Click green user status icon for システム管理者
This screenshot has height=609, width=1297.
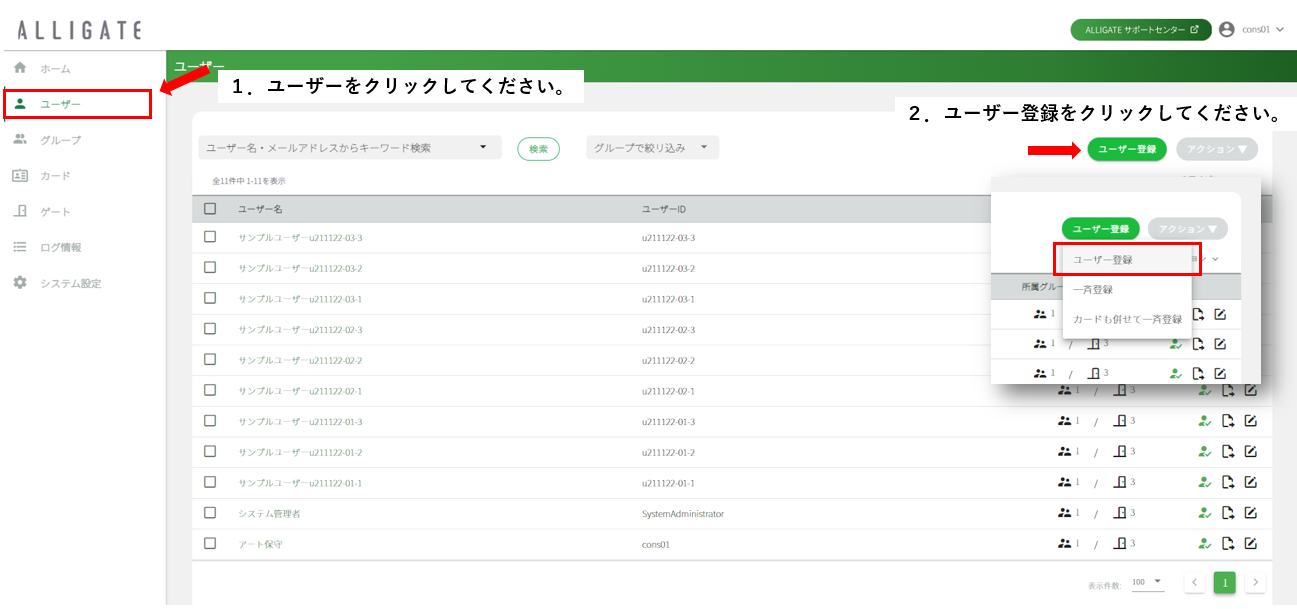[x=1205, y=513]
